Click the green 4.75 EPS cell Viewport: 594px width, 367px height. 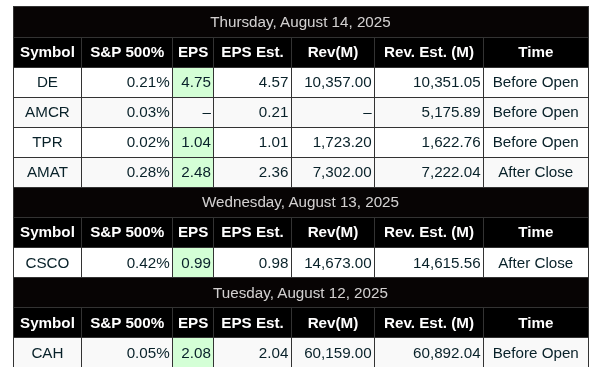point(193,82)
